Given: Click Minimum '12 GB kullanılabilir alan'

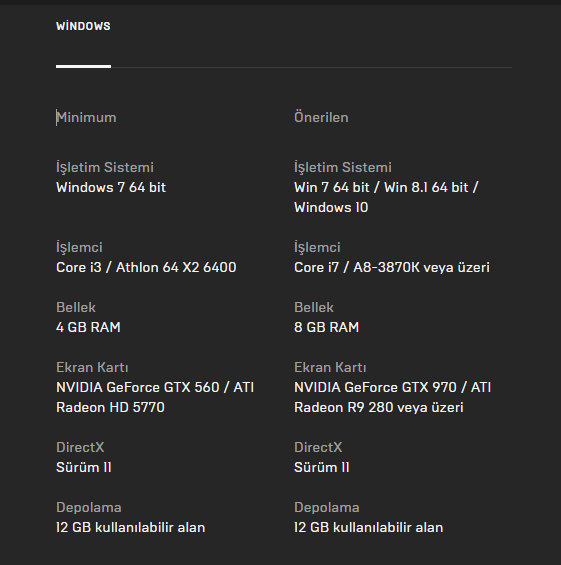Looking at the screenshot, I should [130, 528].
